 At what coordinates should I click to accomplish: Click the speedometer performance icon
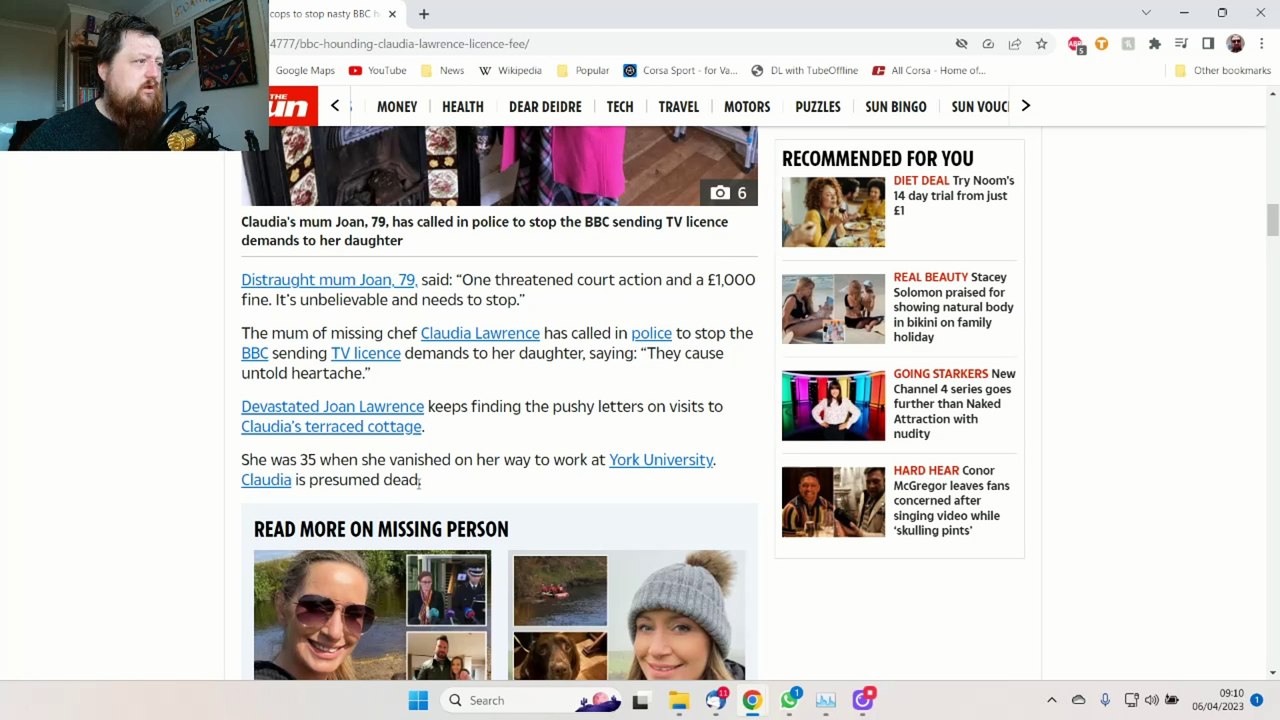tap(988, 44)
